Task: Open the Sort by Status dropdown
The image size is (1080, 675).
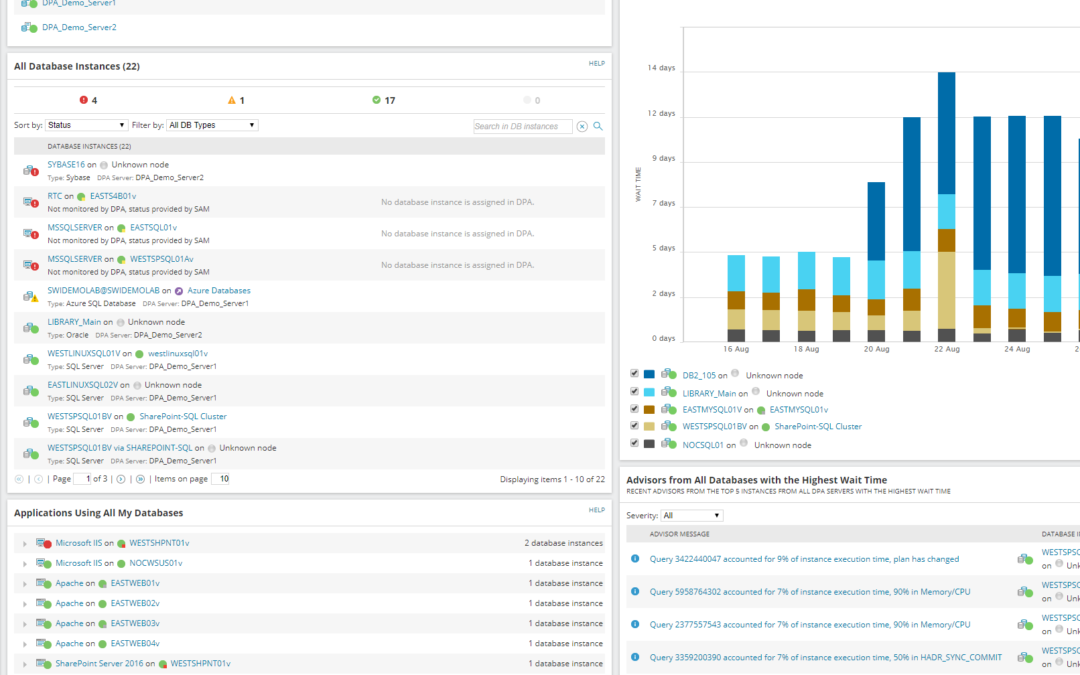Action: [x=86, y=125]
